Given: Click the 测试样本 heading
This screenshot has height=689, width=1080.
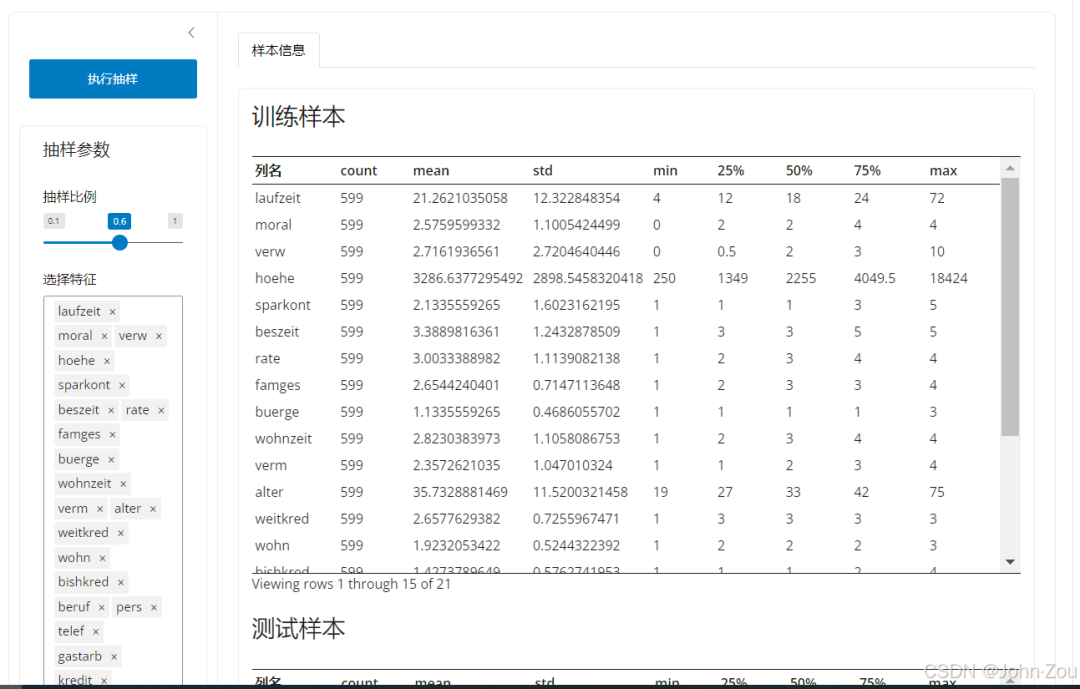Looking at the screenshot, I should (x=298, y=628).
